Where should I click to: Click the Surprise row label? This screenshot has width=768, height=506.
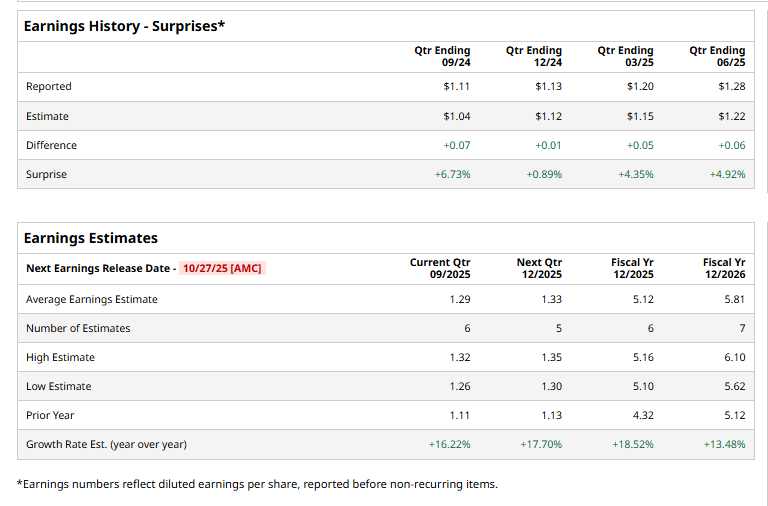pos(46,174)
